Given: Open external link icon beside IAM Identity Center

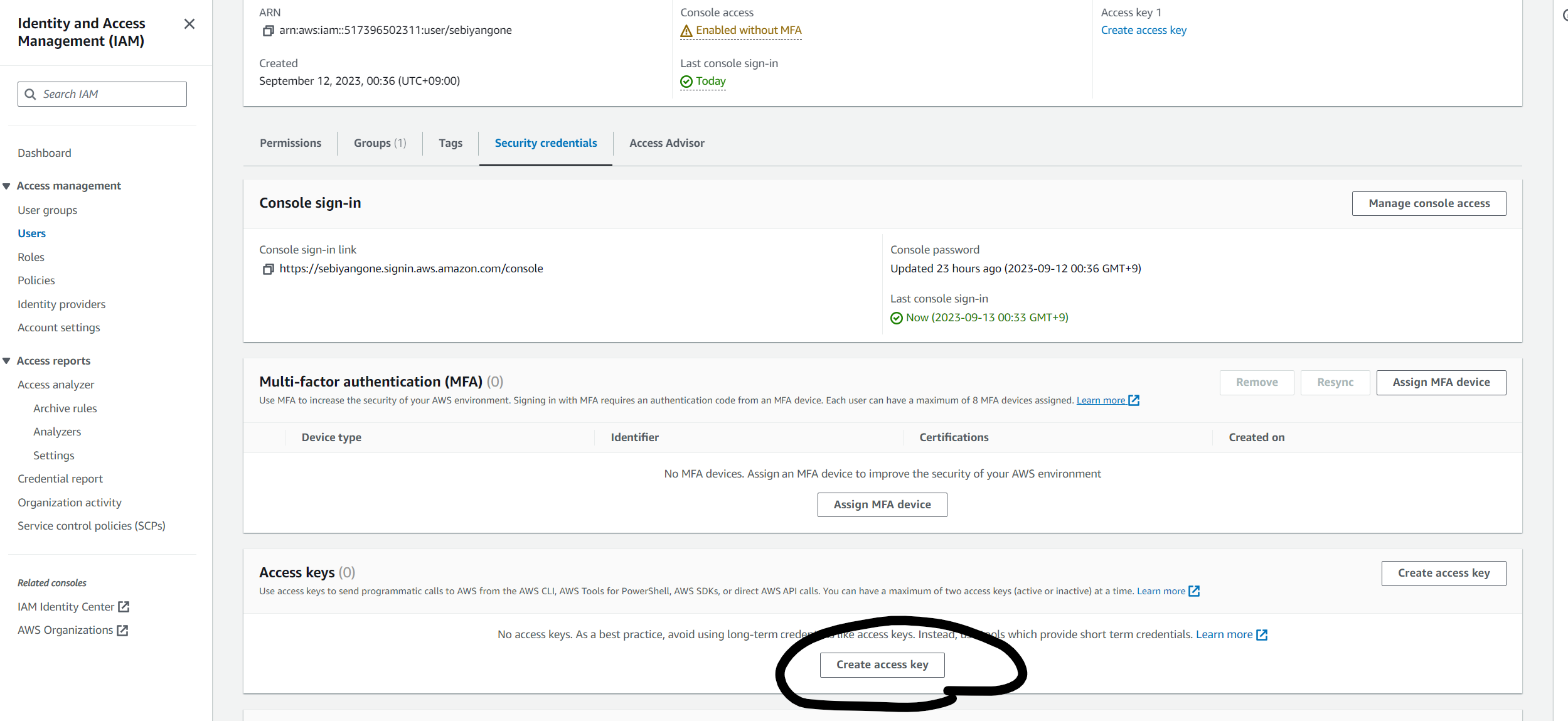Looking at the screenshot, I should tap(124, 607).
